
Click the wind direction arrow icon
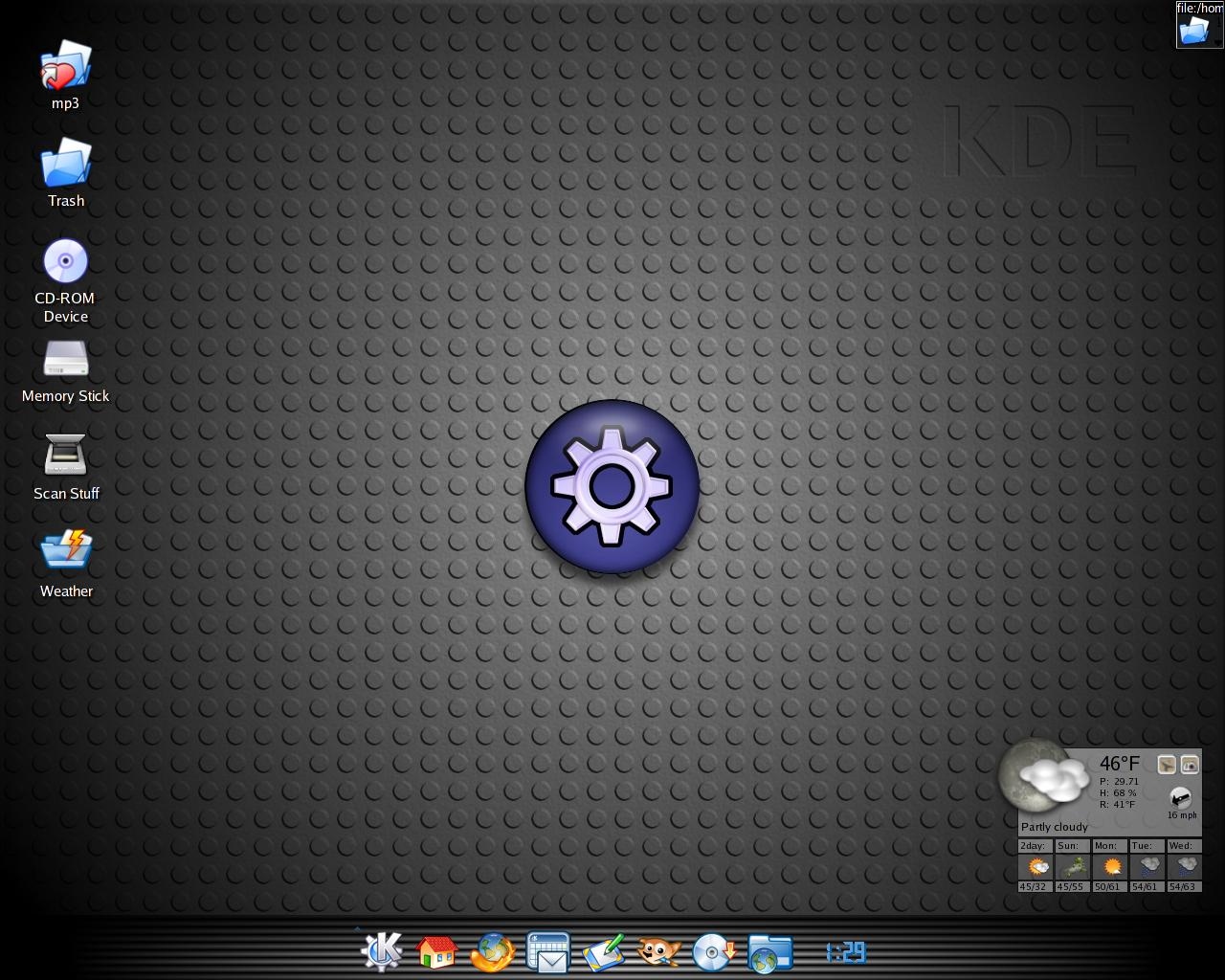[1181, 797]
